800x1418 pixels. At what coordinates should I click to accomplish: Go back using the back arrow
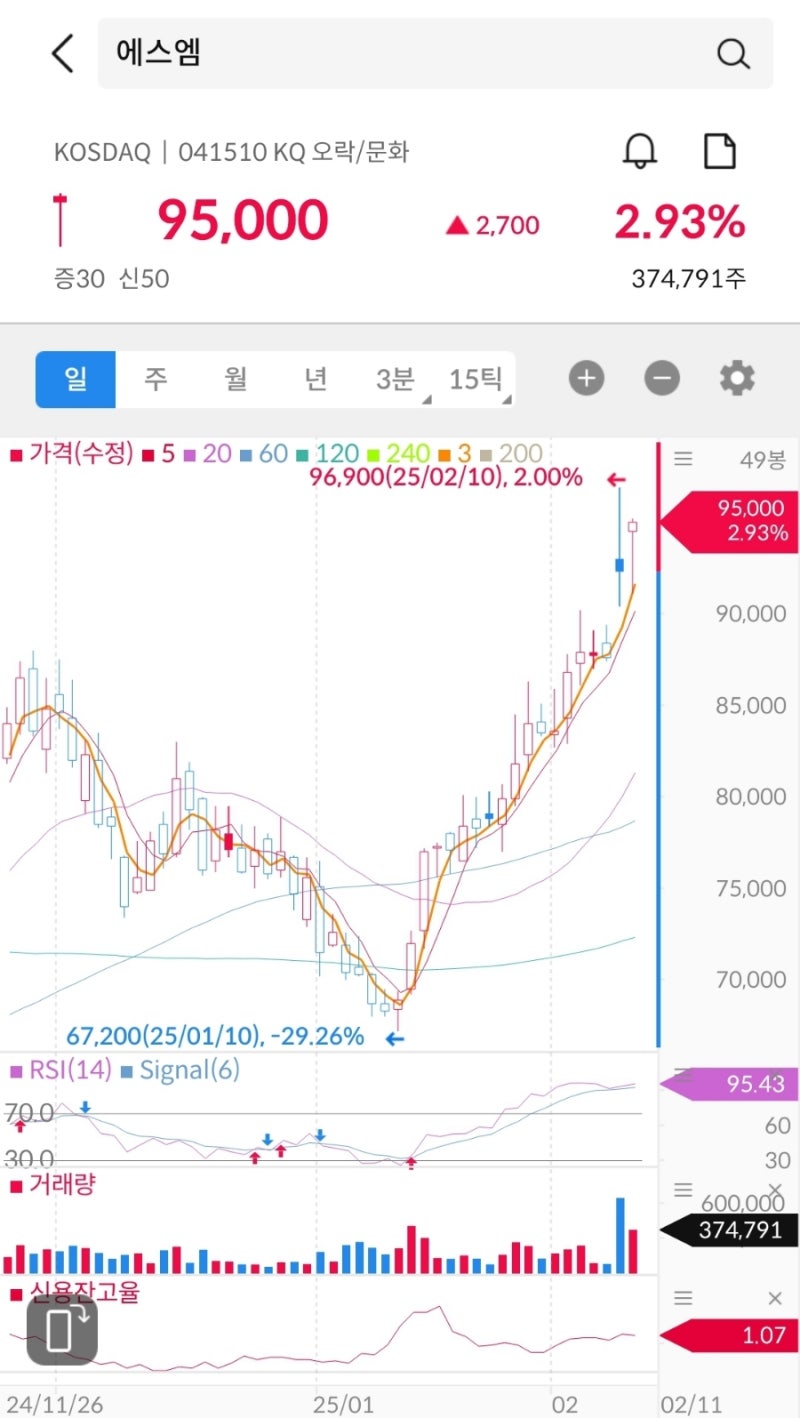tap(61, 53)
